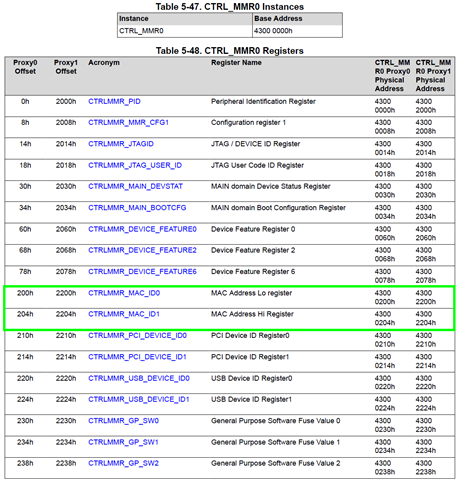The width and height of the screenshot is (458, 480).
Task: Select the 'Proxy1 Offset' column header
Action: [x=66, y=67]
